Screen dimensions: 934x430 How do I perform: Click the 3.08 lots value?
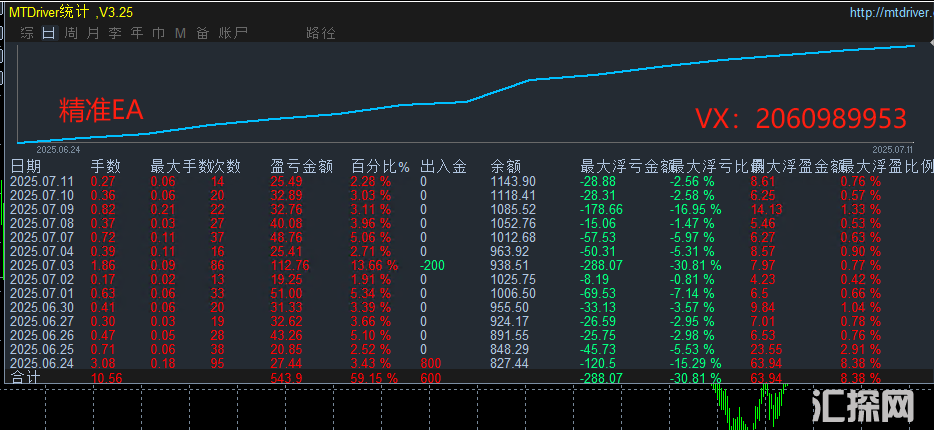pos(103,363)
